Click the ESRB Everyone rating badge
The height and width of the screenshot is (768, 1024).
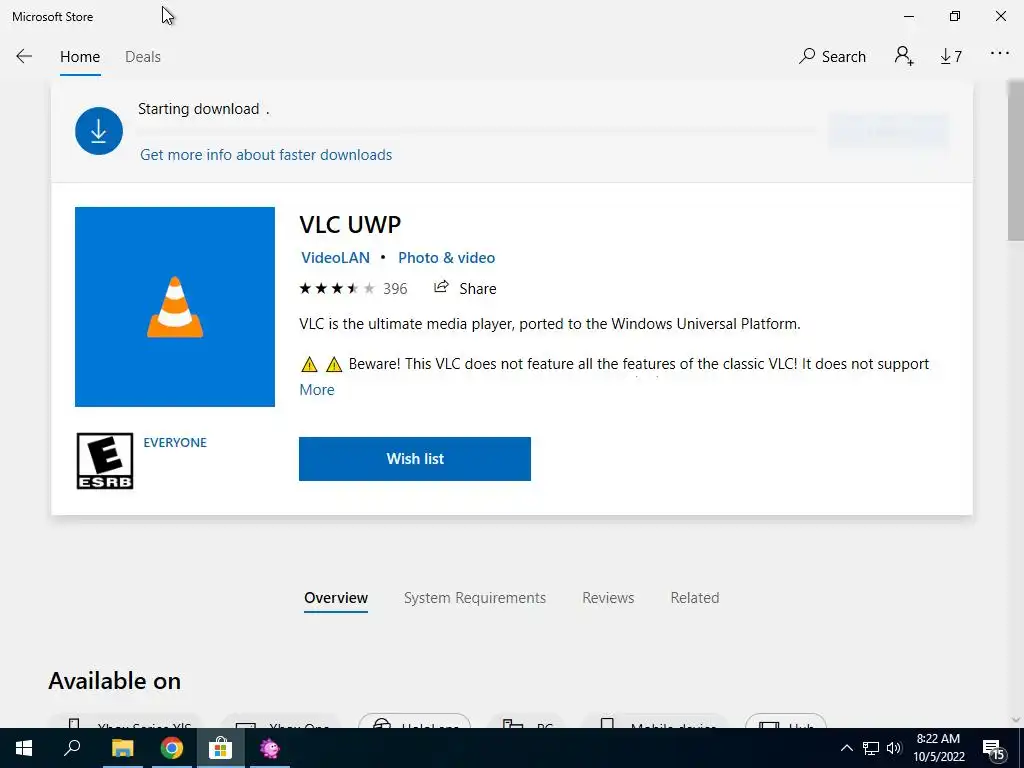tap(104, 461)
